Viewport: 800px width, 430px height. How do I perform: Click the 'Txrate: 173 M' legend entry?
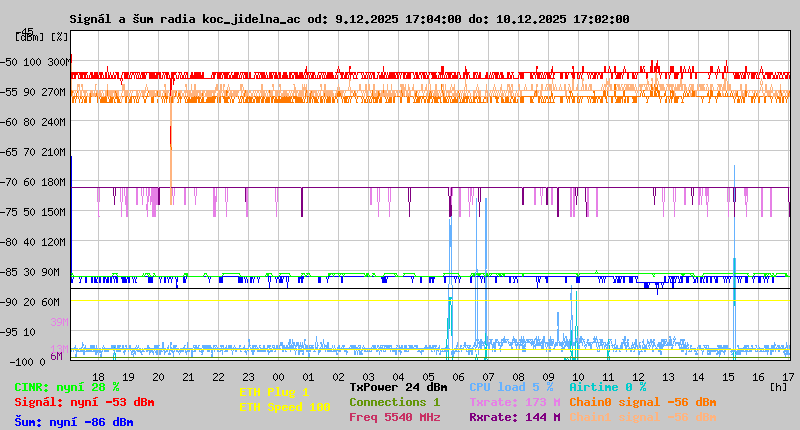[x=515, y=402]
